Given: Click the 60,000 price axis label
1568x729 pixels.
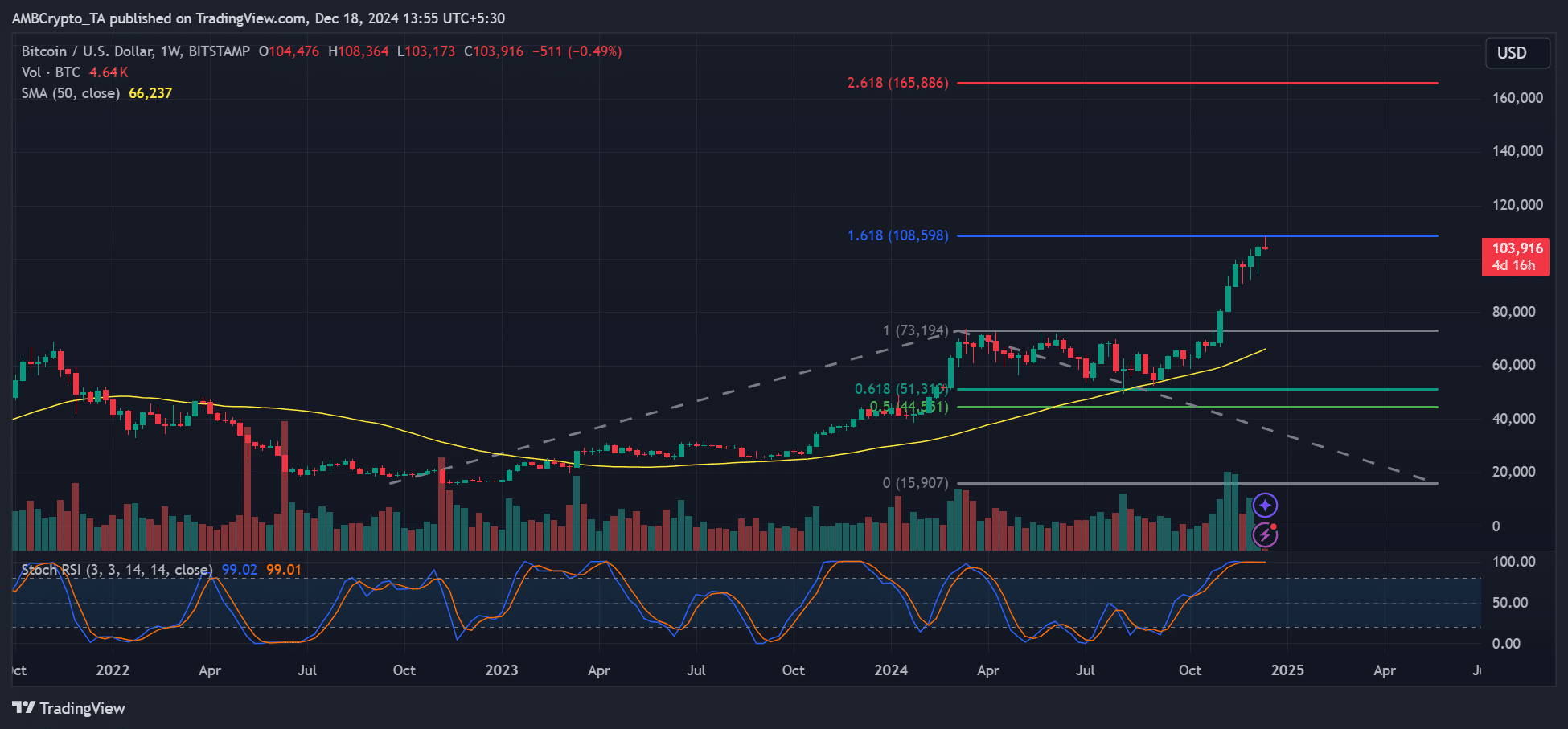Looking at the screenshot, I should point(1514,365).
